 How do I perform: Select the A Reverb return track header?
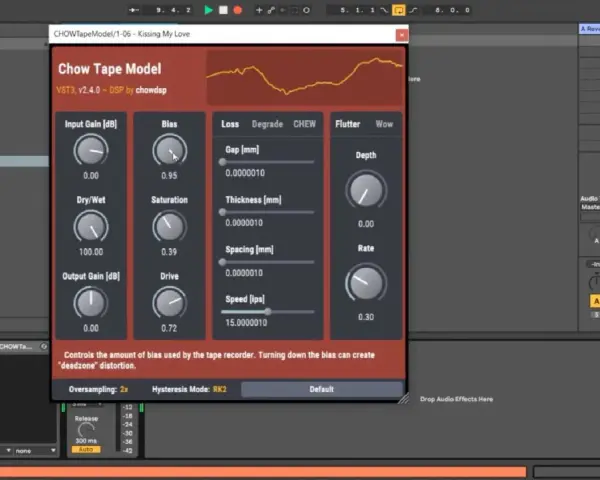pyautogui.click(x=589, y=29)
